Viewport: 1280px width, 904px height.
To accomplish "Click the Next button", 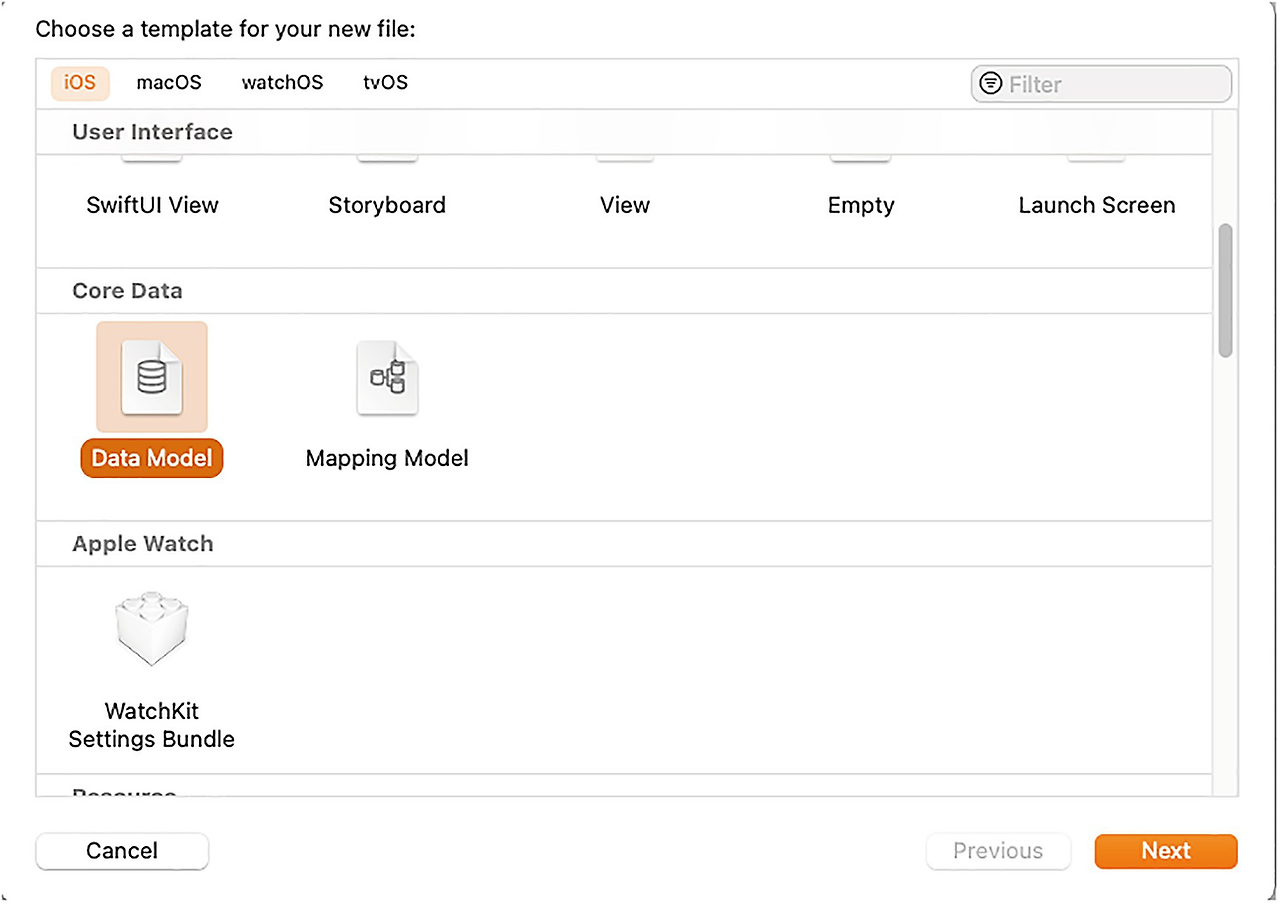I will tap(1166, 851).
